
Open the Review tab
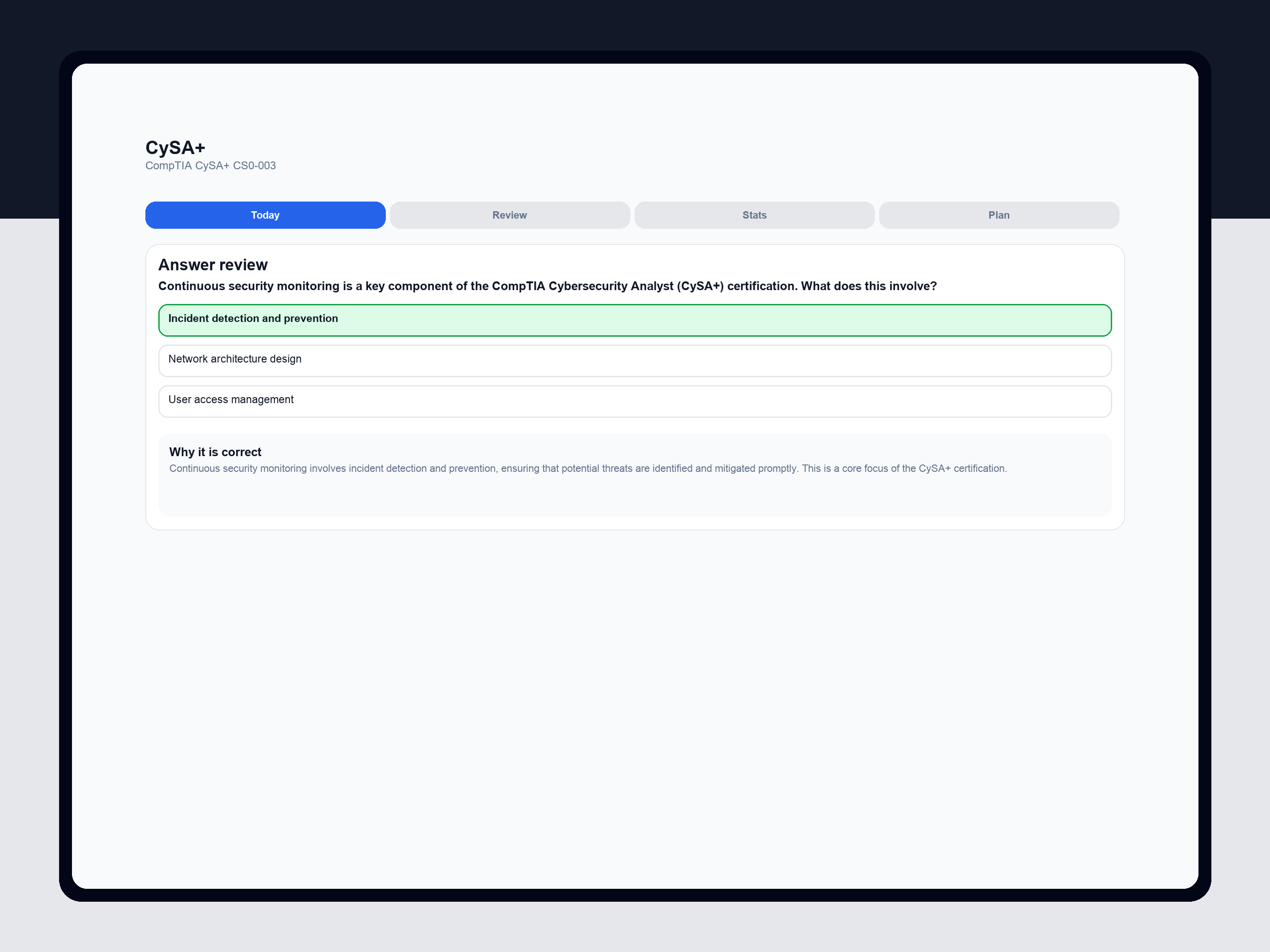click(510, 215)
